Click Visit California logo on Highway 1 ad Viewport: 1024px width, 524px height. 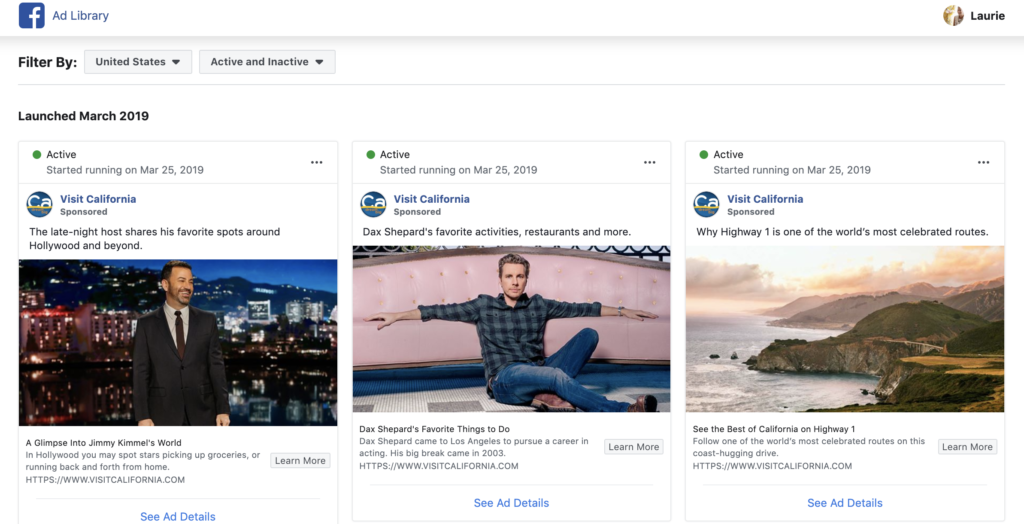(706, 205)
